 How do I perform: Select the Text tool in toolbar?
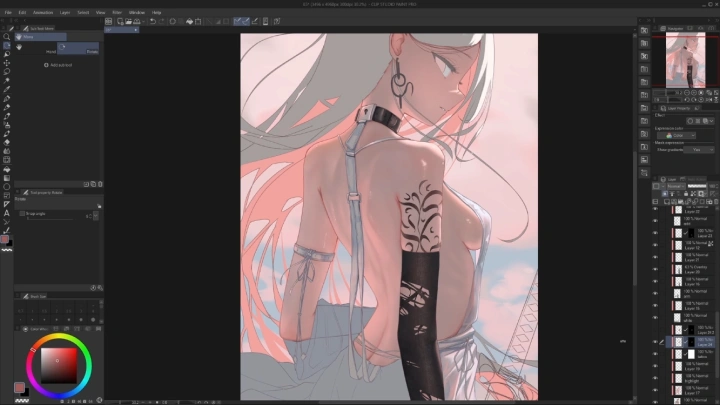[7, 213]
